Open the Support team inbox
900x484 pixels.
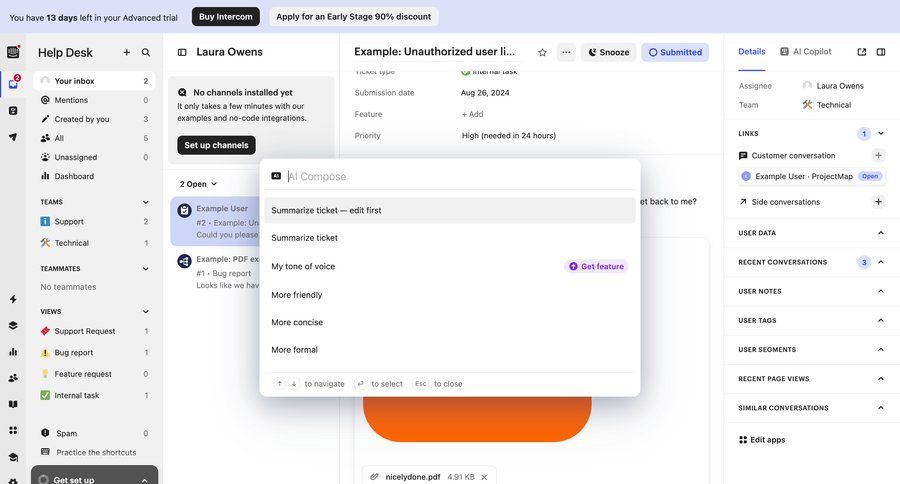pyautogui.click(x=94, y=222)
